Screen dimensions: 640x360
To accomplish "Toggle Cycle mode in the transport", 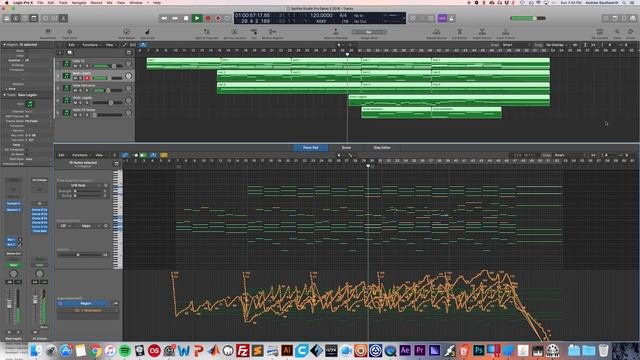I will point(228,18).
